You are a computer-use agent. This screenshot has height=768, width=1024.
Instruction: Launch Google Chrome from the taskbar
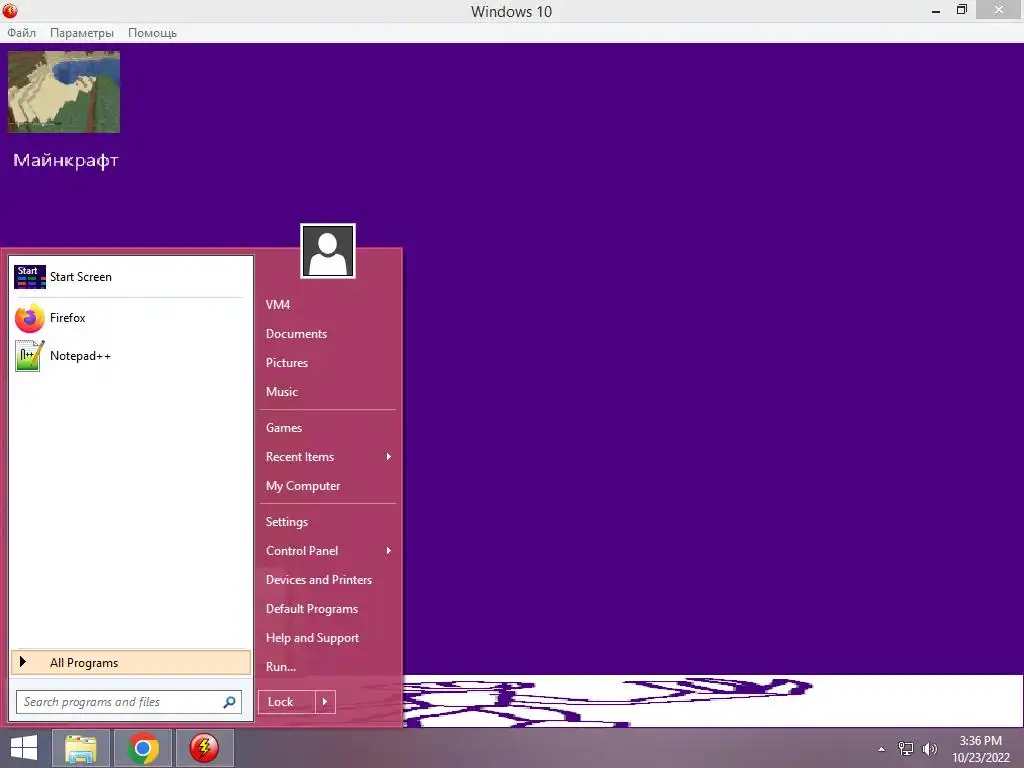point(143,748)
